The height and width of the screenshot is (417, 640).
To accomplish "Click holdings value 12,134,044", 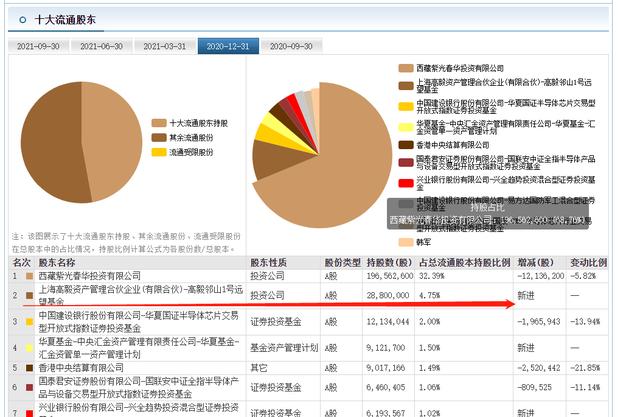I will [x=387, y=322].
